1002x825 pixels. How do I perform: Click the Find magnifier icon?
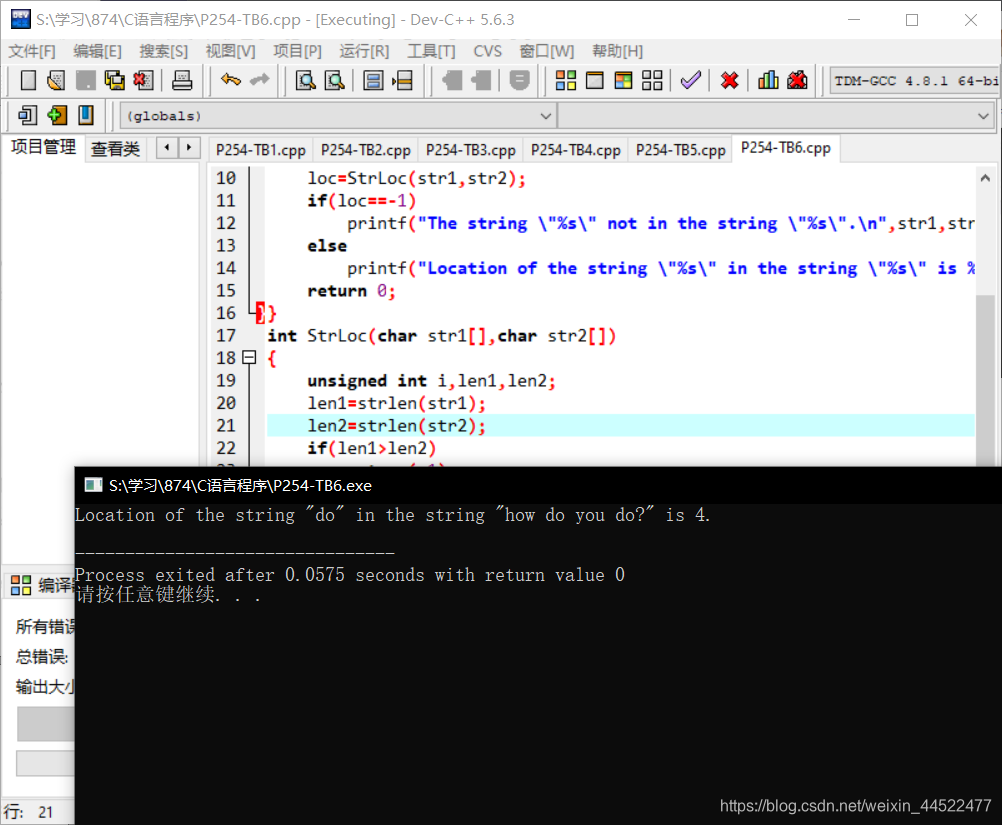pyautogui.click(x=305, y=81)
